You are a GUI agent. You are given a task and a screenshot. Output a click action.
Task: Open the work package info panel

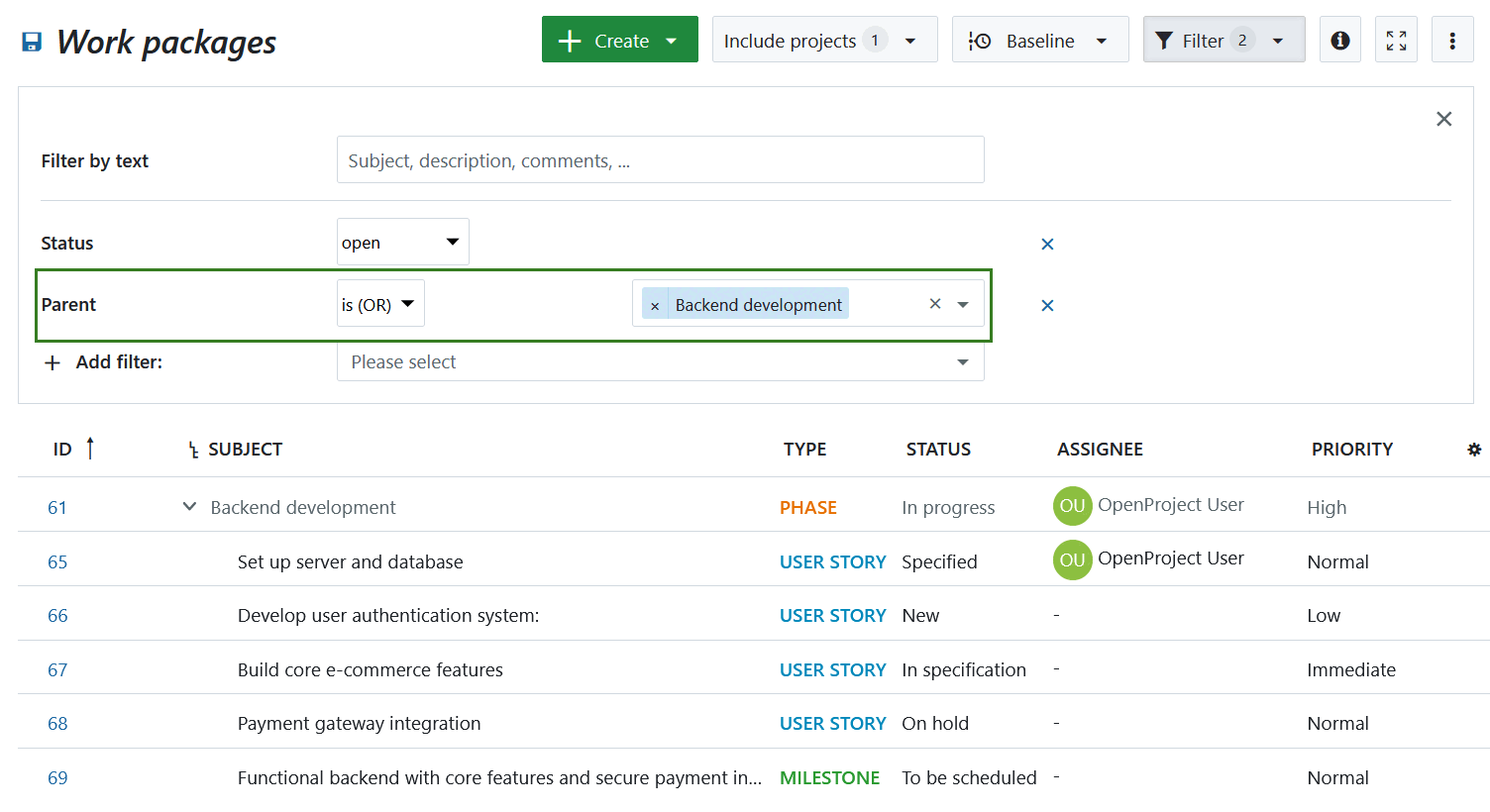point(1339,40)
